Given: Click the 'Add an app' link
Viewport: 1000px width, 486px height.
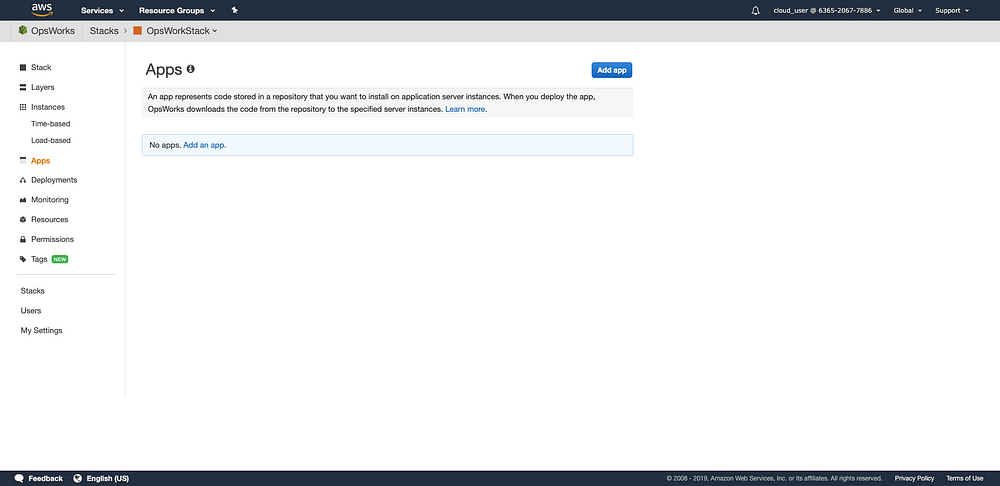Looking at the screenshot, I should pyautogui.click(x=204, y=145).
